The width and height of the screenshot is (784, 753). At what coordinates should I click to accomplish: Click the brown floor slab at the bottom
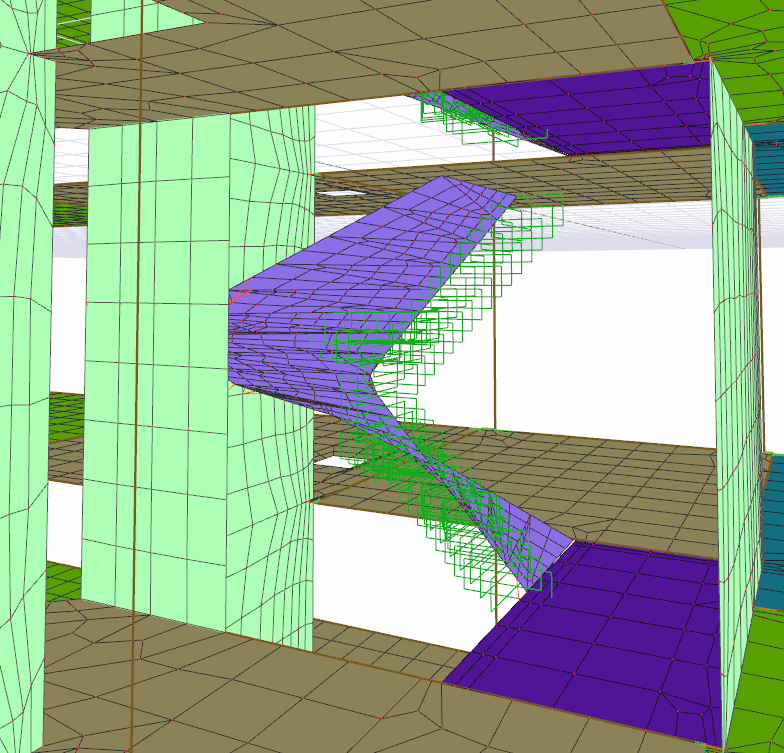[x=250, y=700]
